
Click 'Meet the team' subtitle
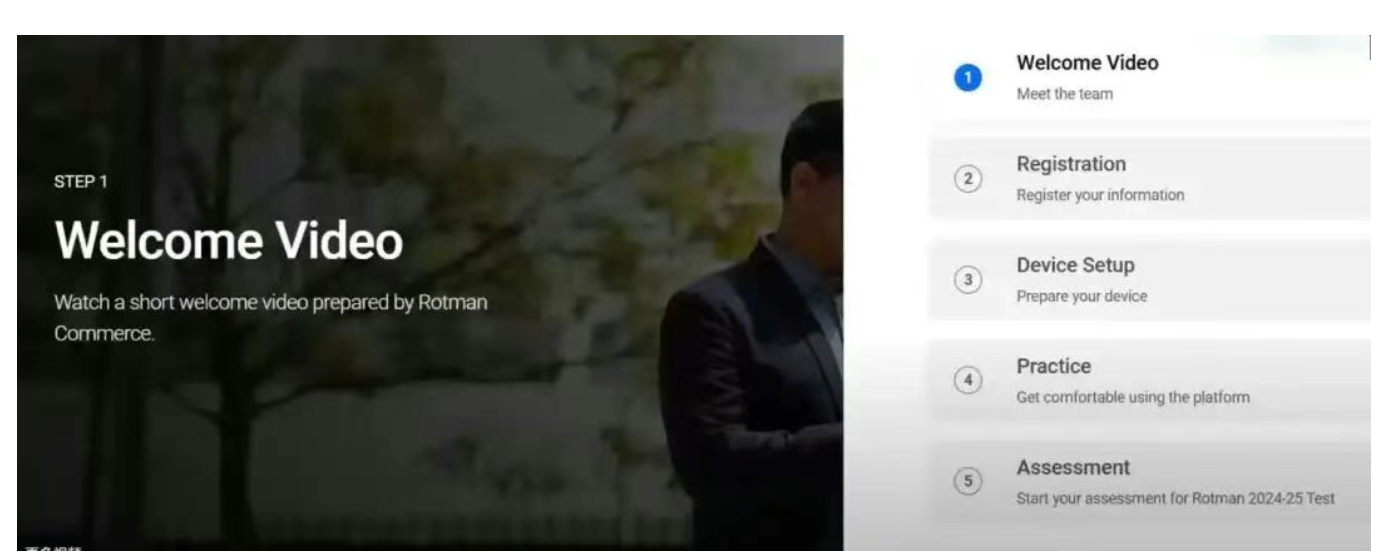[1064, 95]
